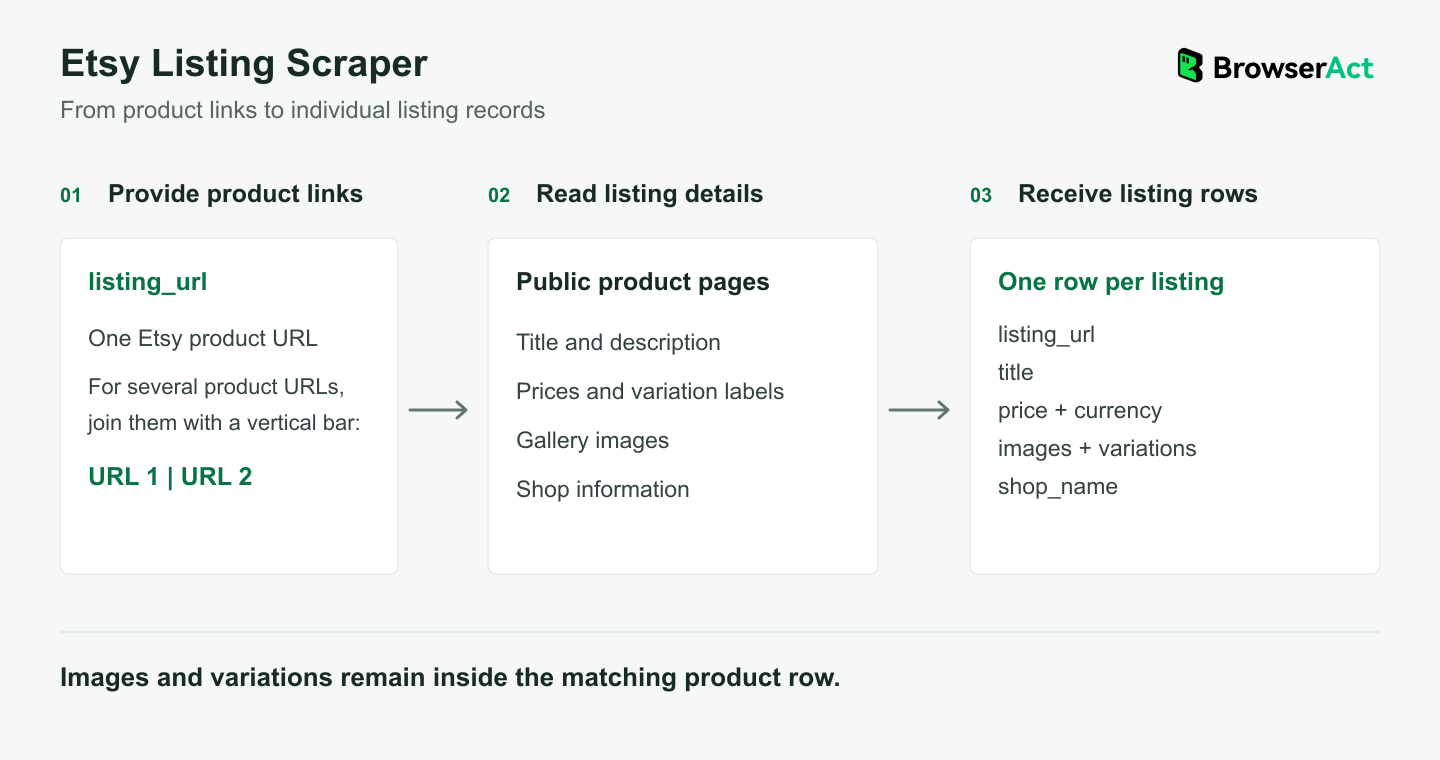Click subtitle "From product links to individual listing records"

(303, 110)
